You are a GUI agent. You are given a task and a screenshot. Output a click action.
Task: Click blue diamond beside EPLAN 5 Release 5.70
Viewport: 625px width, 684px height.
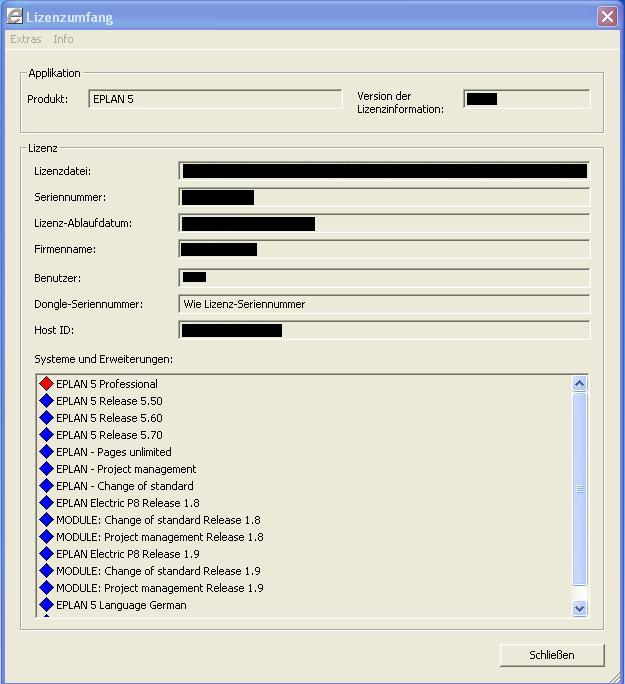tap(46, 435)
